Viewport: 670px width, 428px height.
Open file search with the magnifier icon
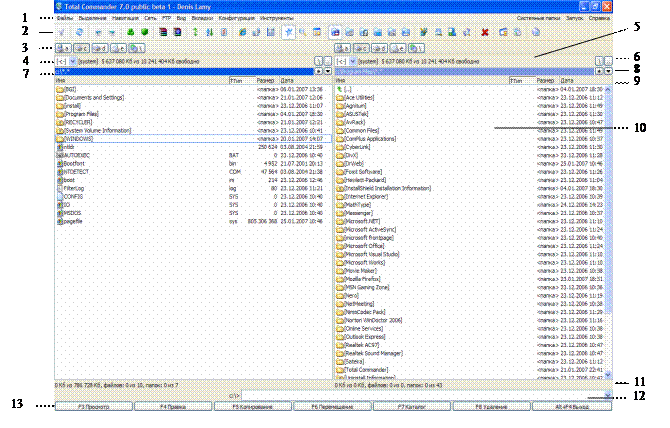point(303,32)
